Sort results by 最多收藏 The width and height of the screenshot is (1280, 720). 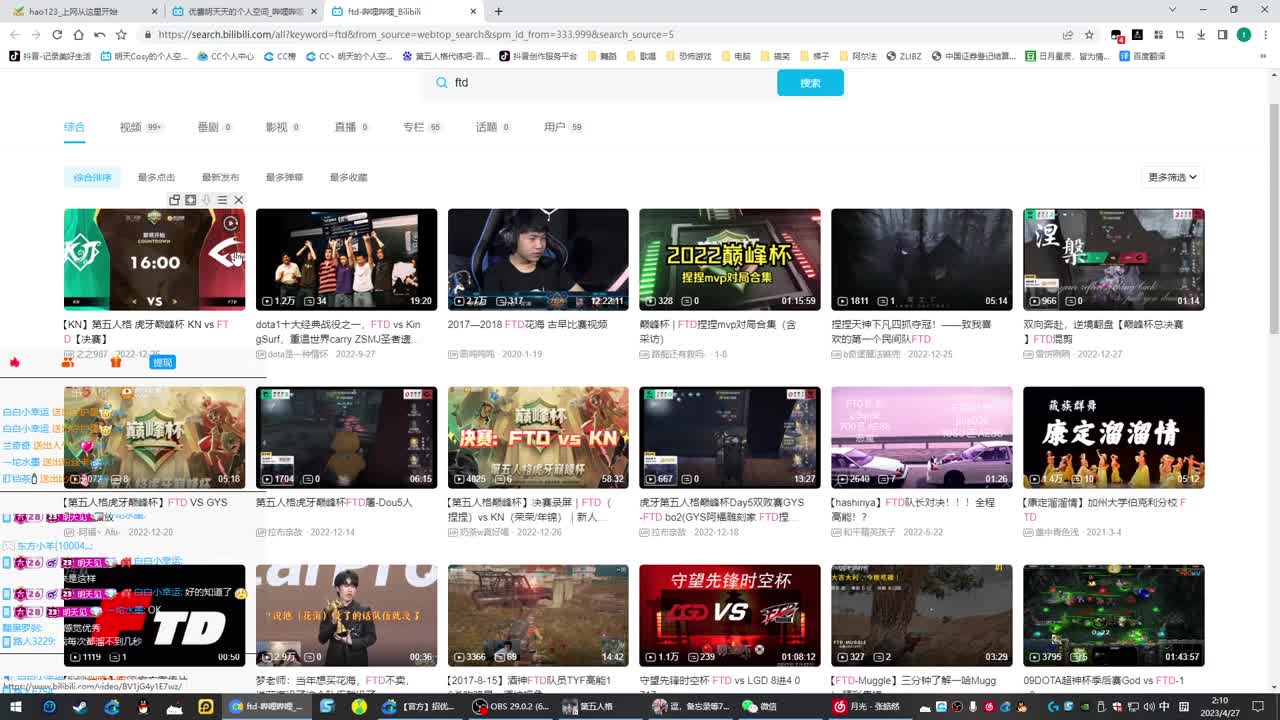348,177
